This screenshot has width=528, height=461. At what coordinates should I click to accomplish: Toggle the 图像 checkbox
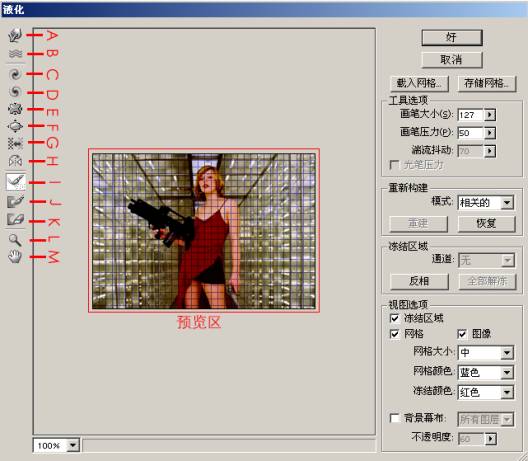[x=462, y=334]
